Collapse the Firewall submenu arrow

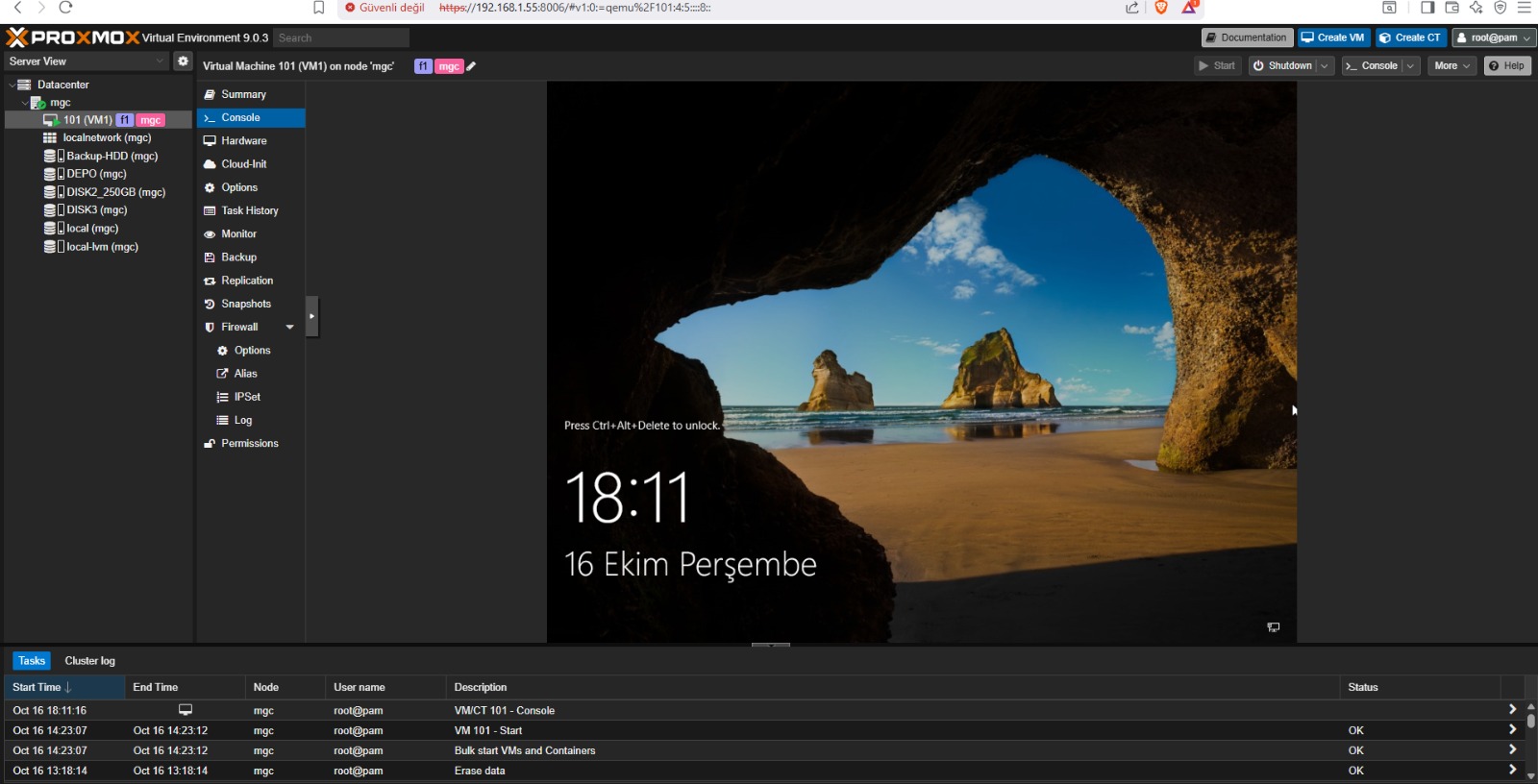point(289,328)
